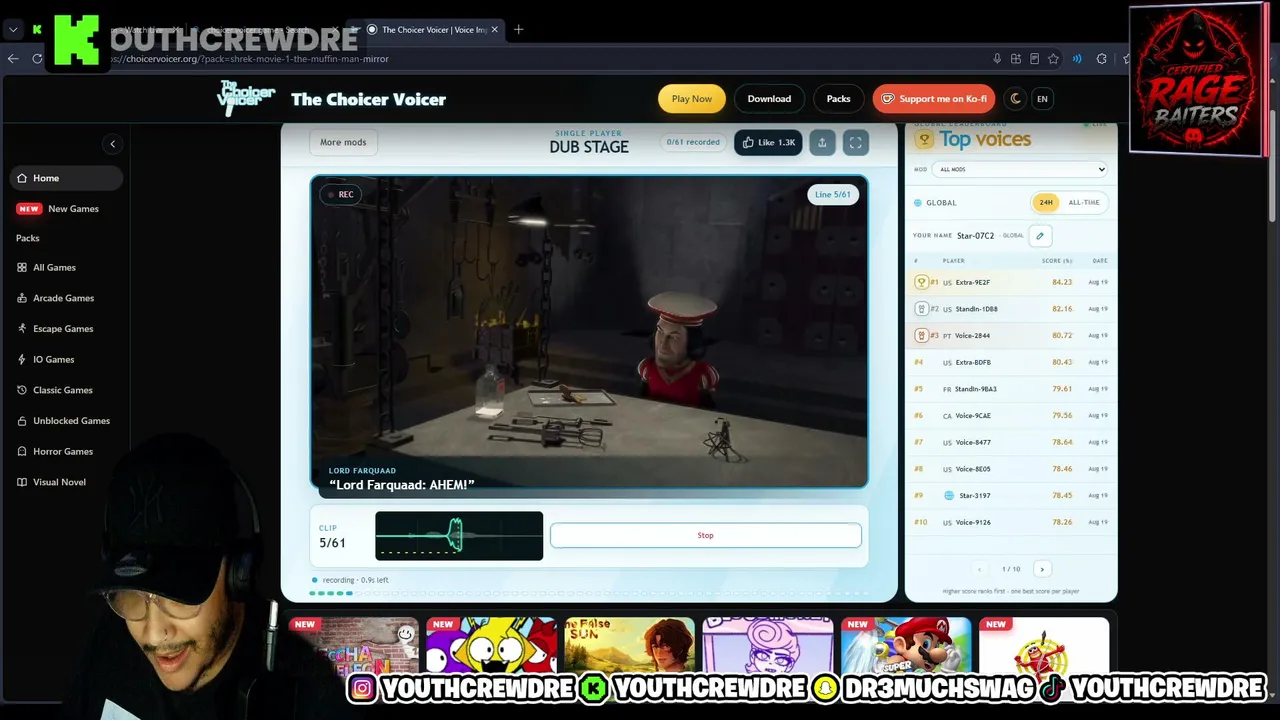
Task: Open the False Sun game thumbnail
Action: click(x=630, y=645)
